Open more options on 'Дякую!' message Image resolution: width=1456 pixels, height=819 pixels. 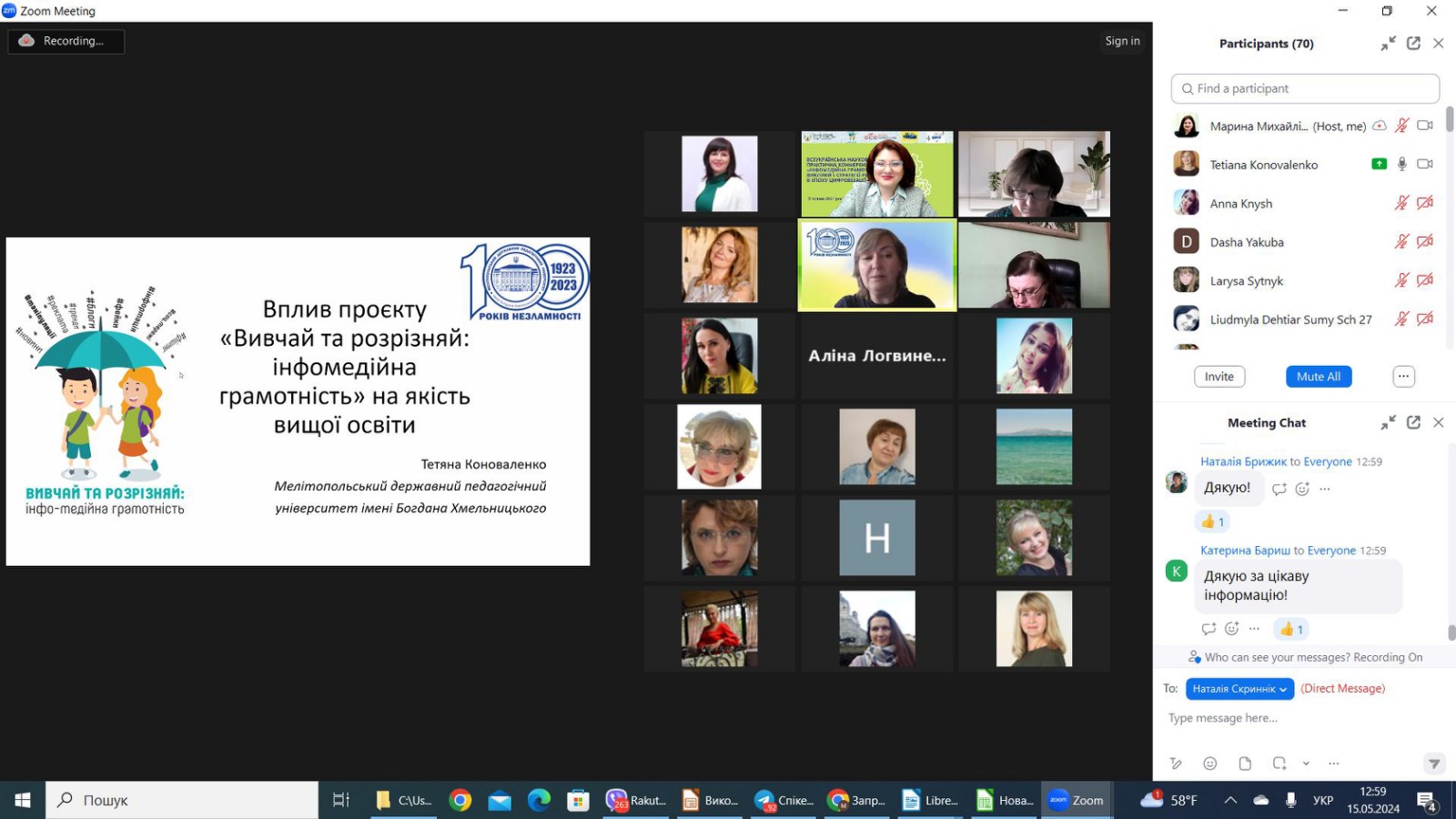[1325, 489]
